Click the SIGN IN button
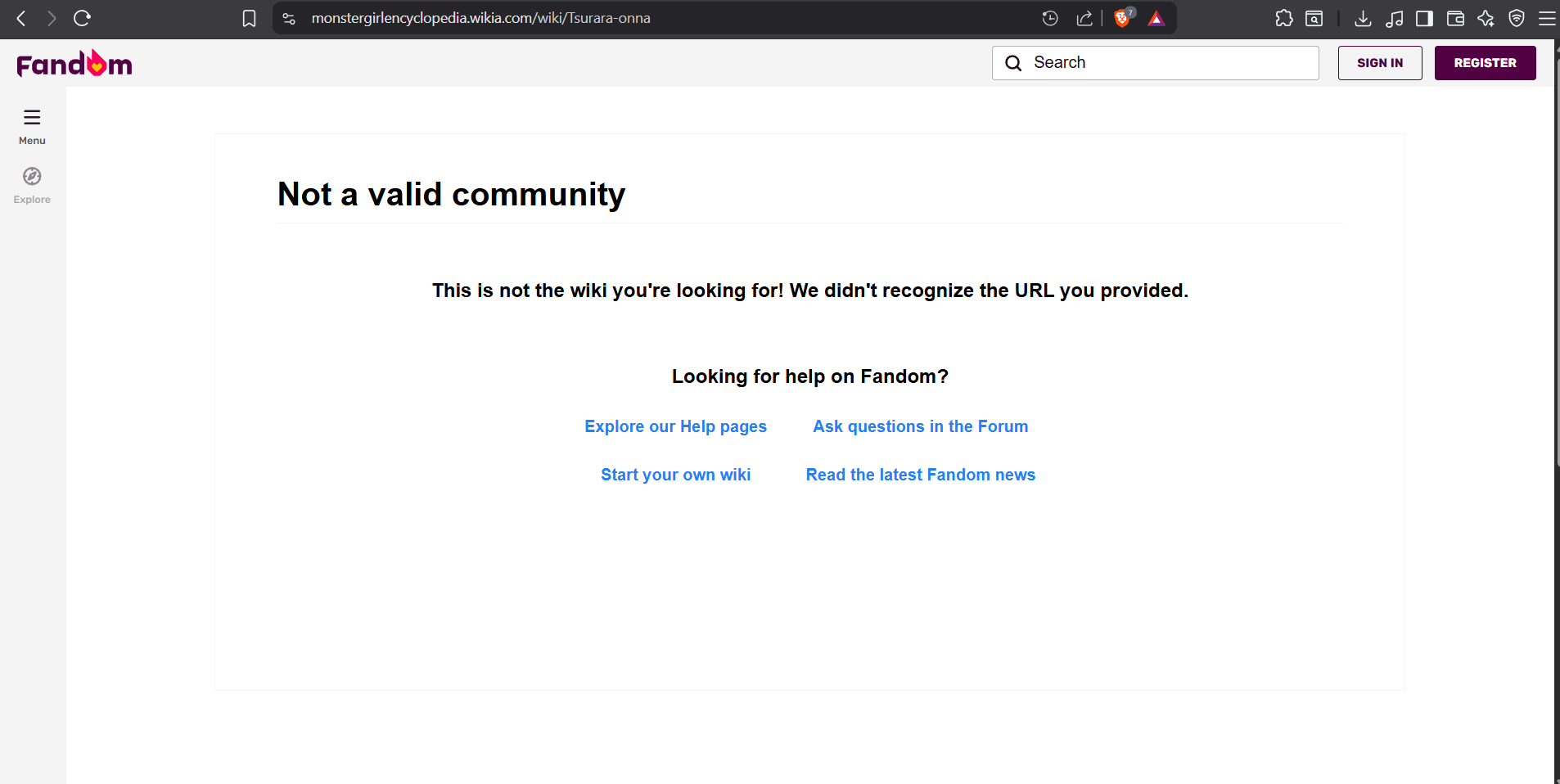The image size is (1560, 784). click(x=1380, y=63)
